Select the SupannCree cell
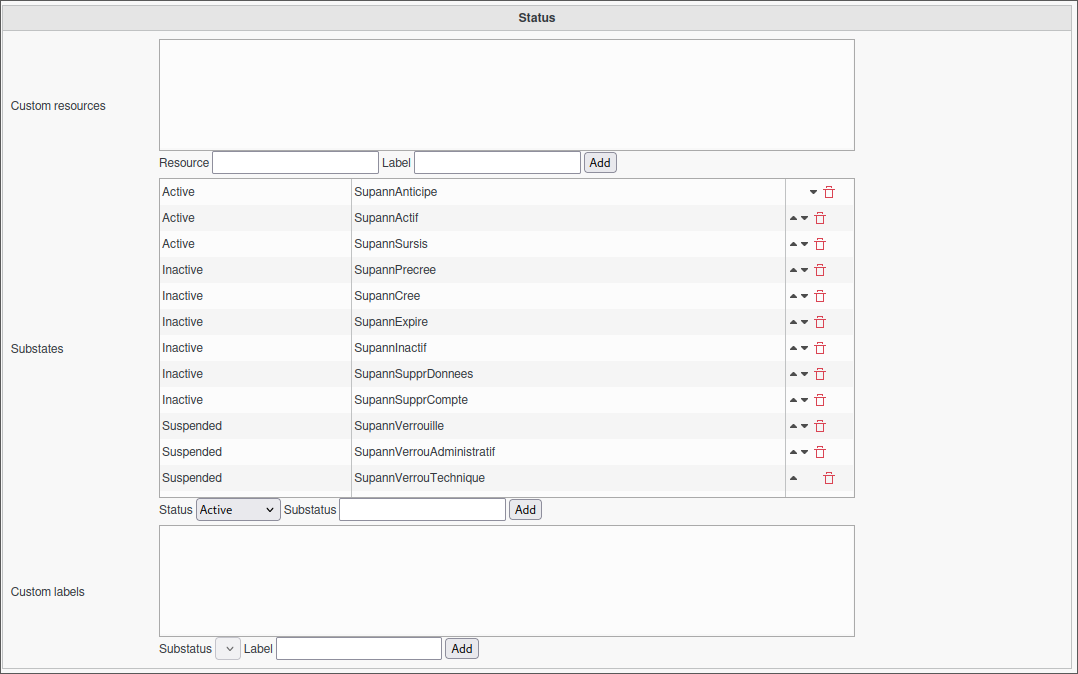1078x674 pixels. tap(568, 296)
